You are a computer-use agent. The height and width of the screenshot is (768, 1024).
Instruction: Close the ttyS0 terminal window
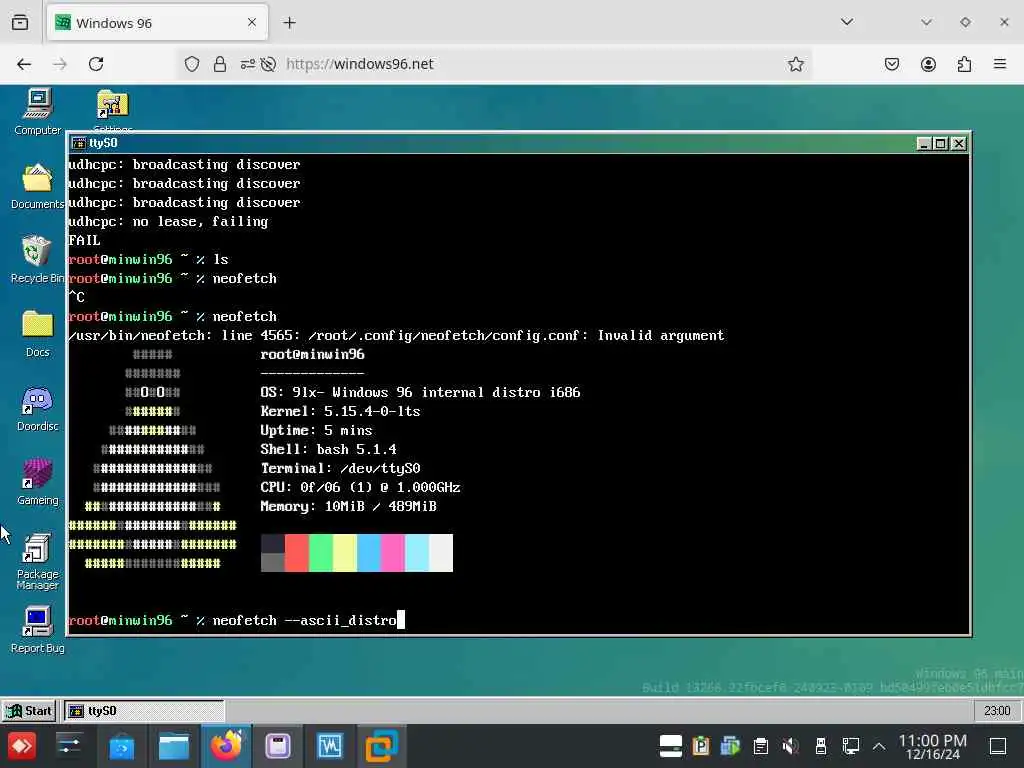(958, 143)
